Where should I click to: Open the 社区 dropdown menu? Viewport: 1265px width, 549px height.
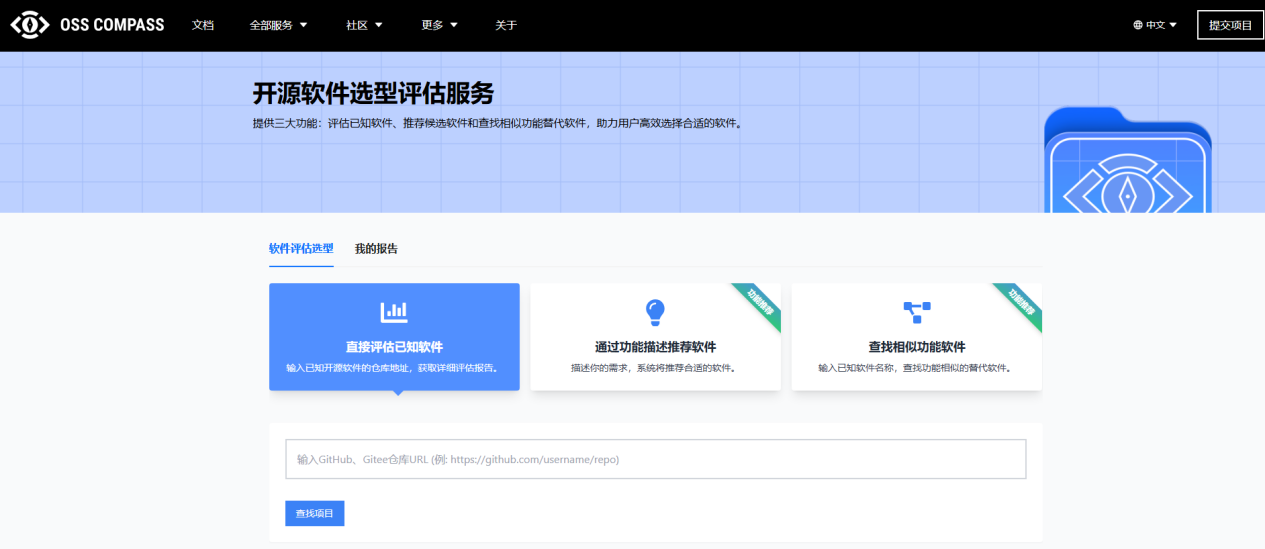pyautogui.click(x=364, y=25)
